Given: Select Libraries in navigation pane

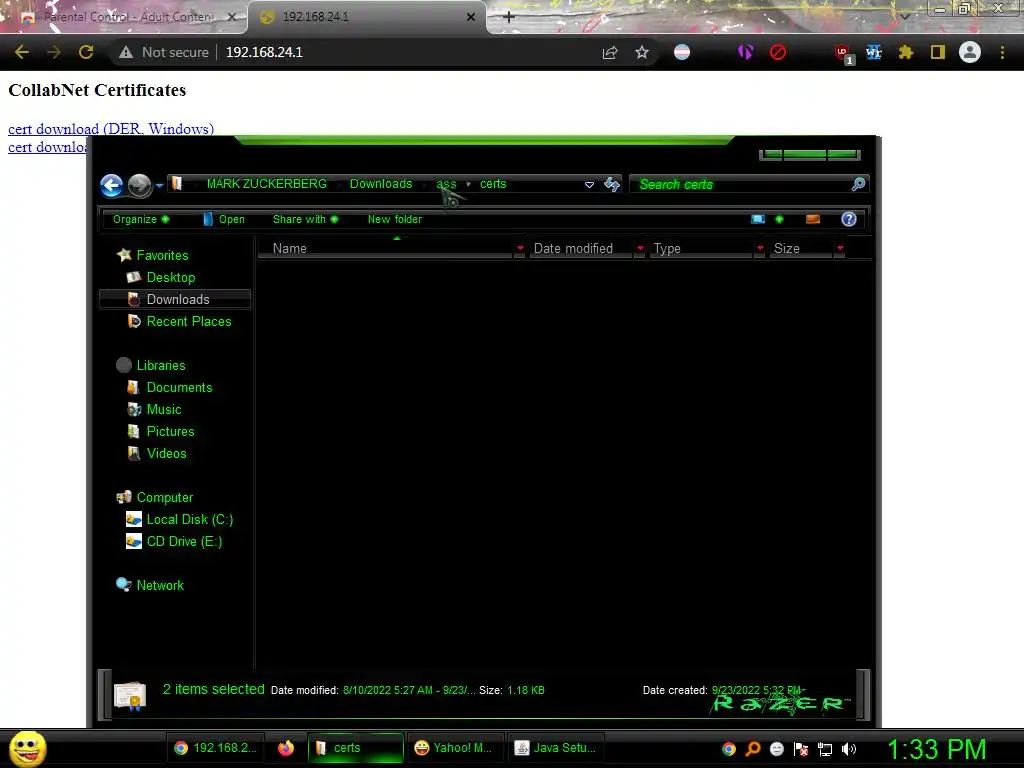Looking at the screenshot, I should pos(161,366).
